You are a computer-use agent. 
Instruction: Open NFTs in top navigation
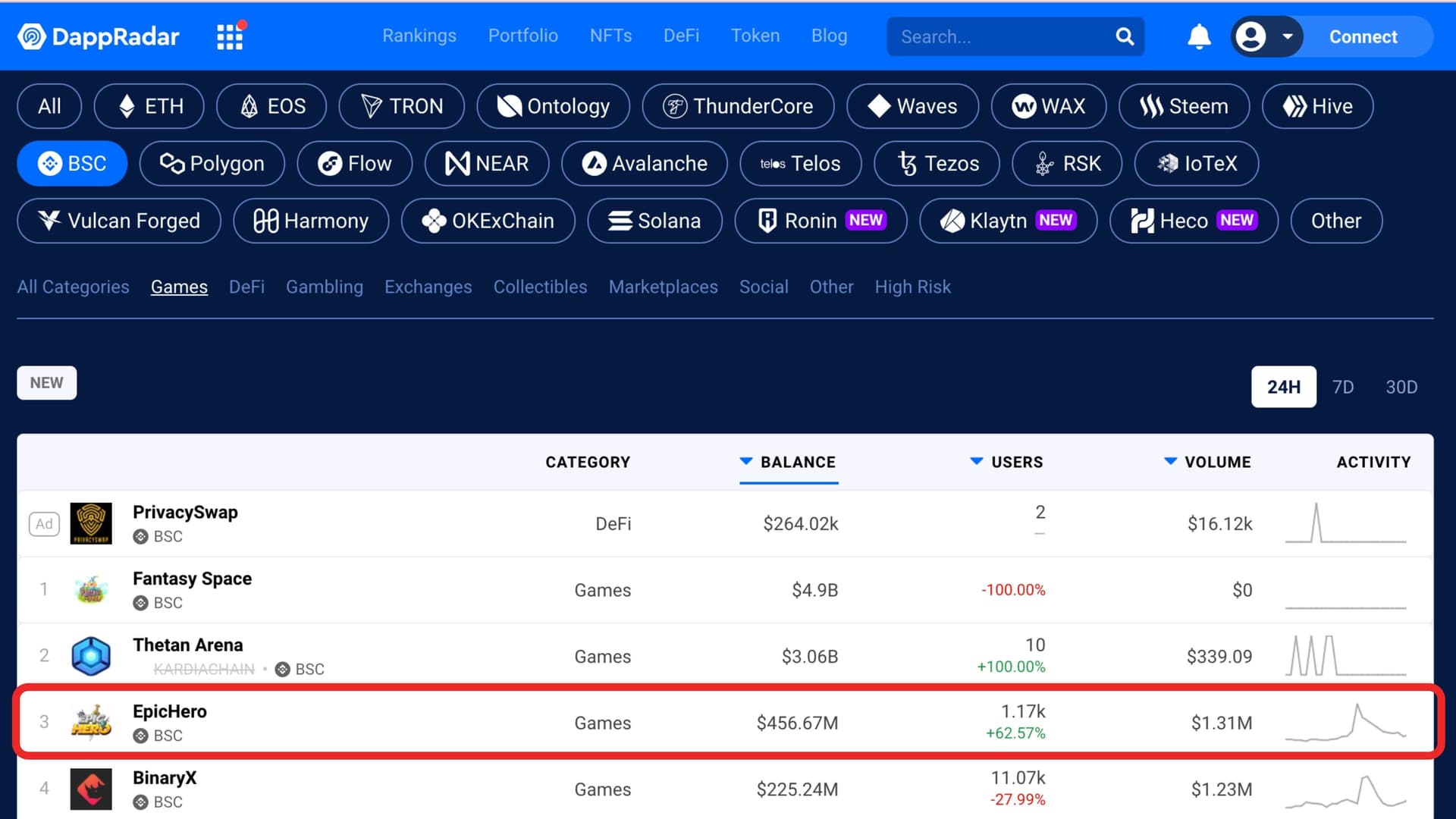[x=610, y=36]
